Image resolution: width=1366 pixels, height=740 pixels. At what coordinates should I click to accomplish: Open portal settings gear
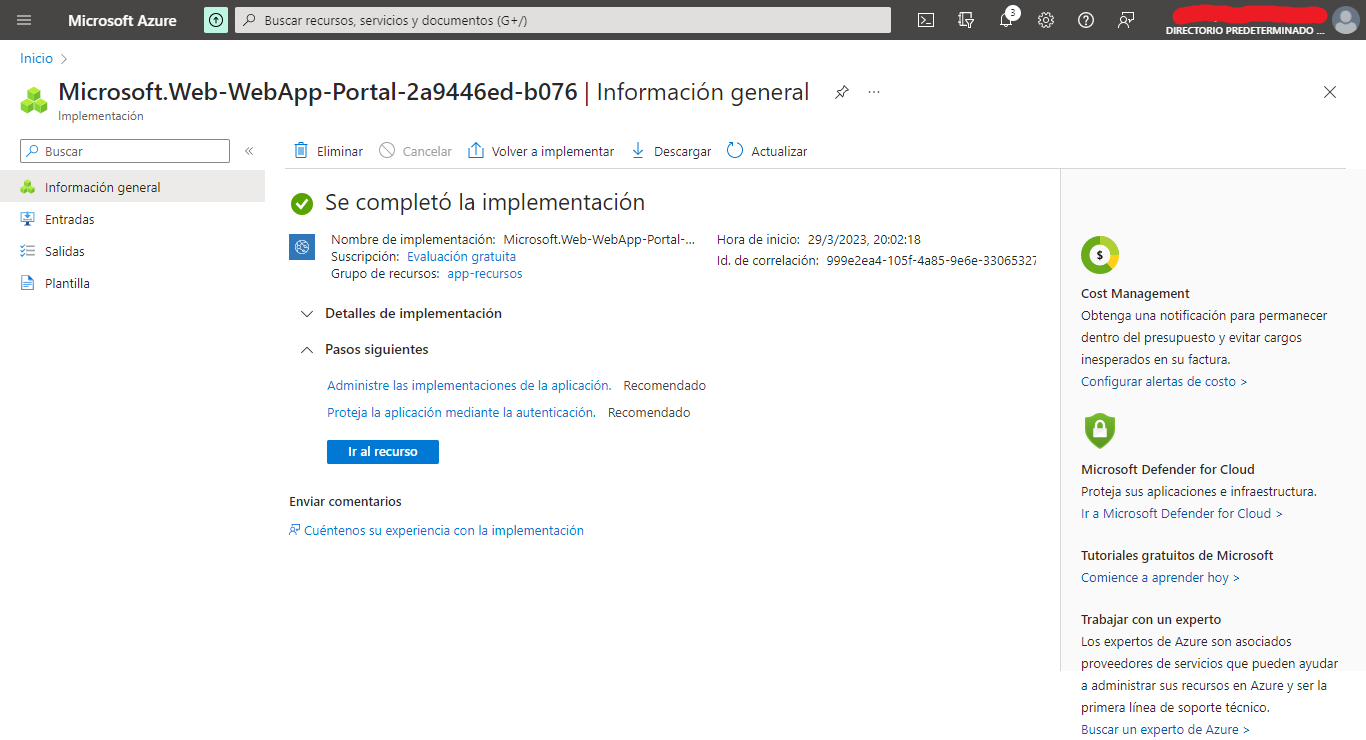pyautogui.click(x=1046, y=20)
